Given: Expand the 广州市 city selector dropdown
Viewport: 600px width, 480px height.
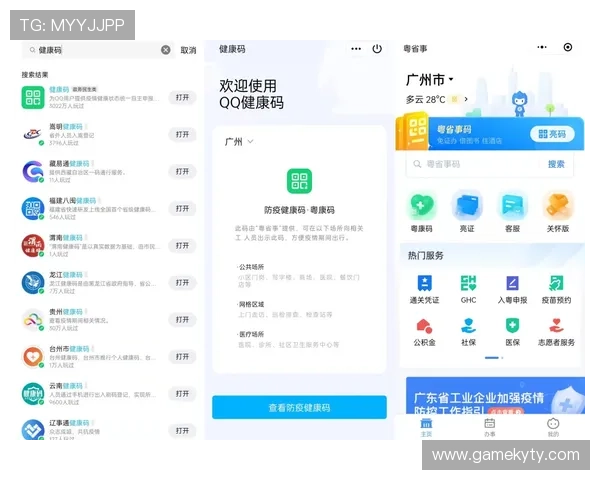Looking at the screenshot, I should [430, 80].
